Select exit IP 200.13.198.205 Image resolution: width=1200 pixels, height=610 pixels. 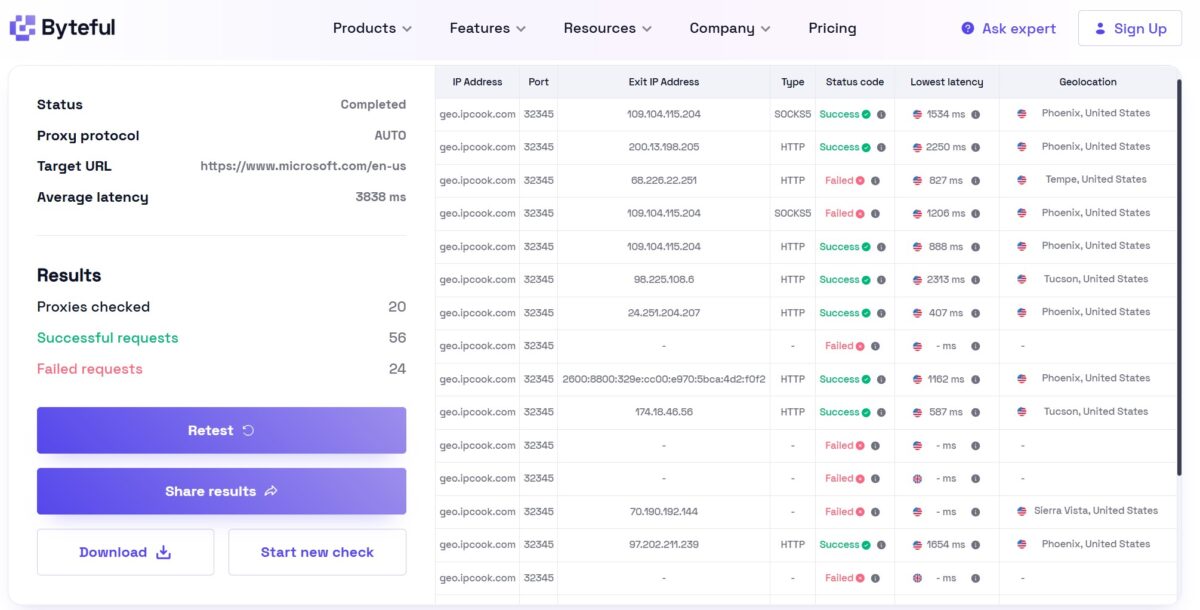click(x=664, y=147)
